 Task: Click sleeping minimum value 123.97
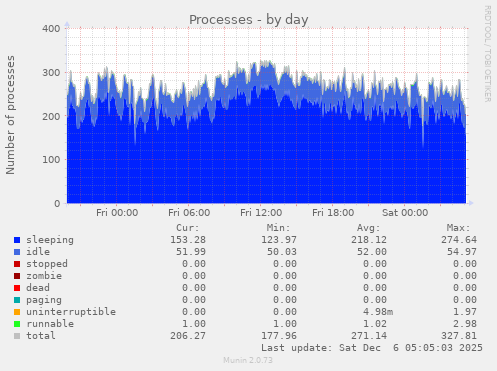(x=279, y=240)
